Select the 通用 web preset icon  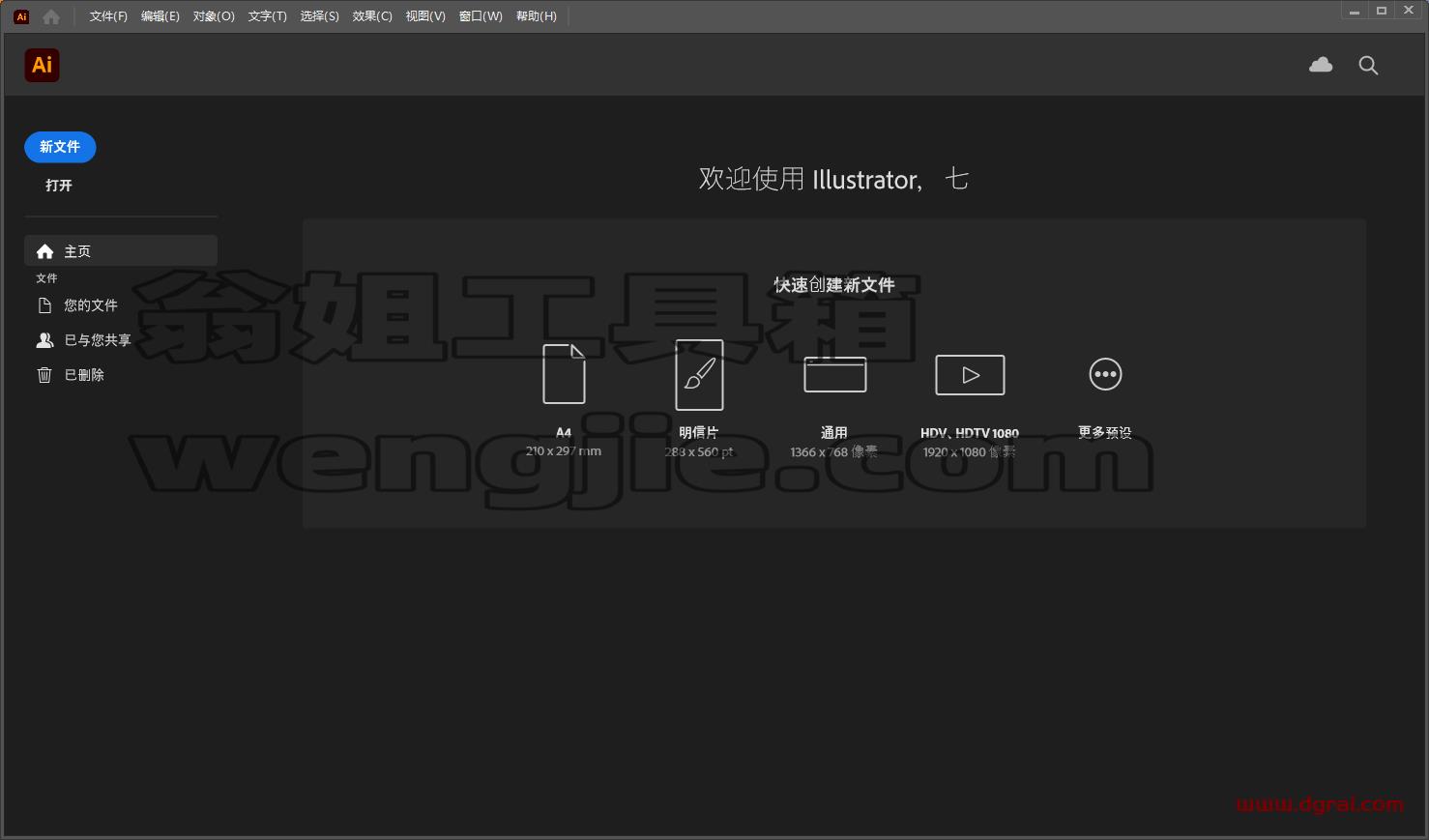pyautogui.click(x=834, y=374)
